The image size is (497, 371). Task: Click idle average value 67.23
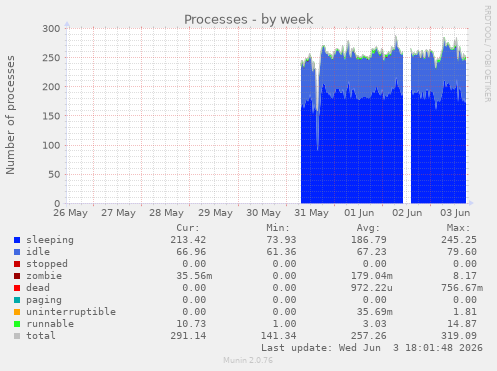372,252
